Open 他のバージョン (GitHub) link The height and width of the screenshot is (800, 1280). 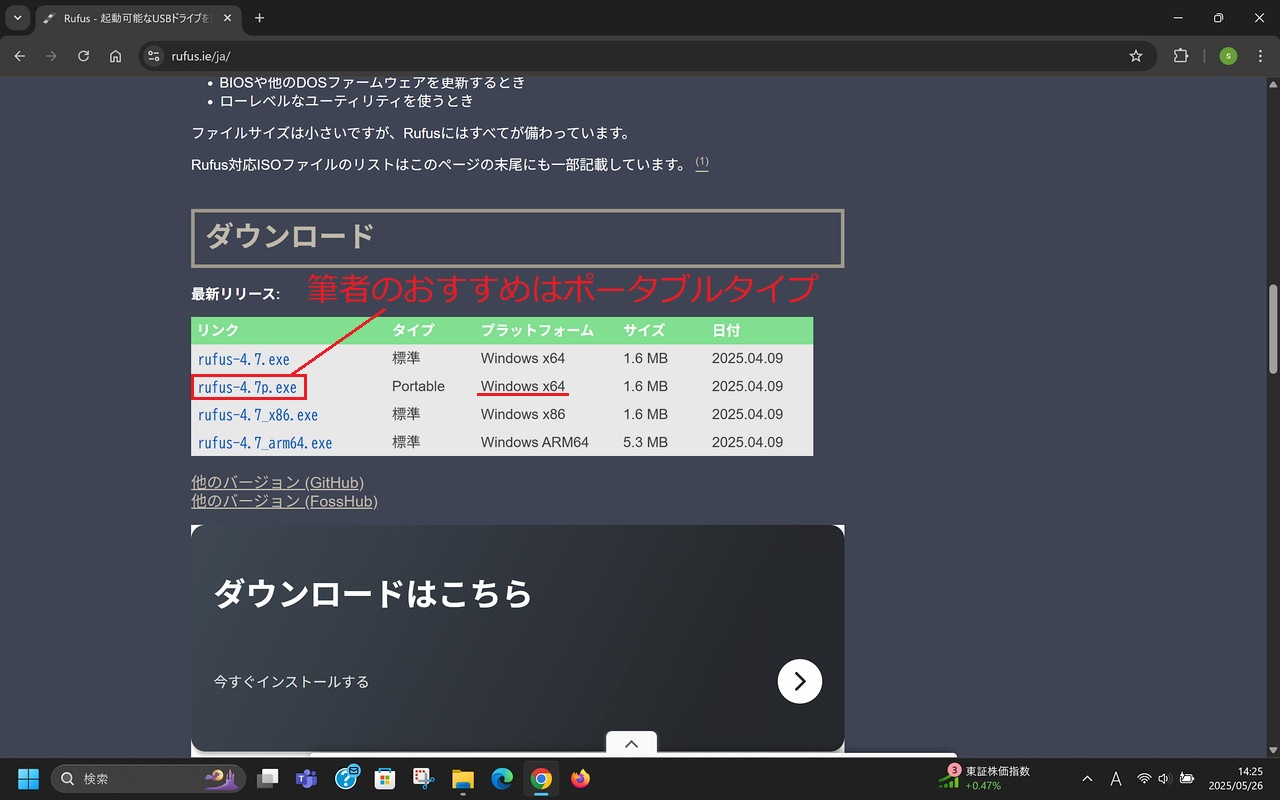click(277, 482)
